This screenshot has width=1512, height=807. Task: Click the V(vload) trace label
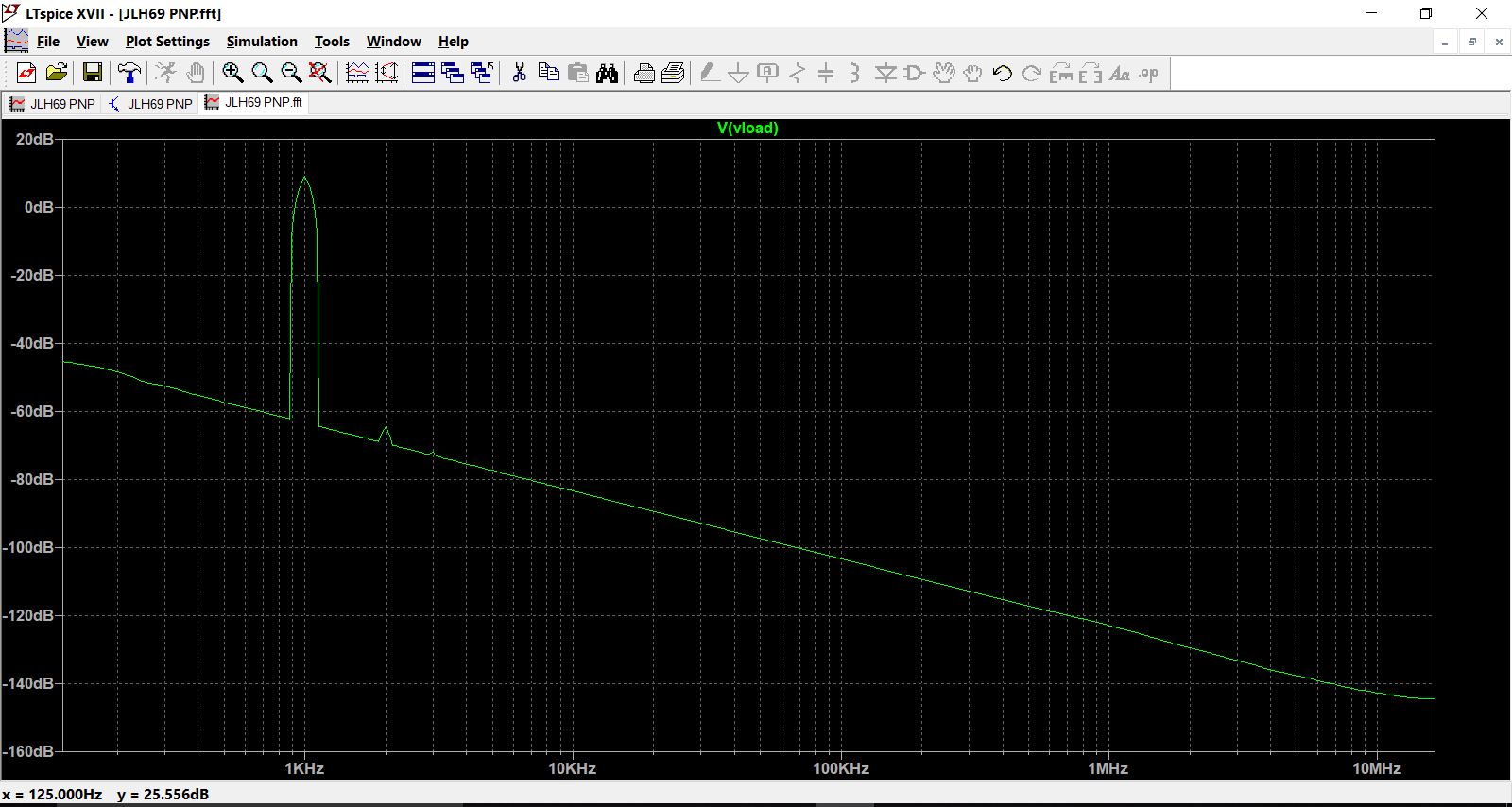pyautogui.click(x=747, y=129)
